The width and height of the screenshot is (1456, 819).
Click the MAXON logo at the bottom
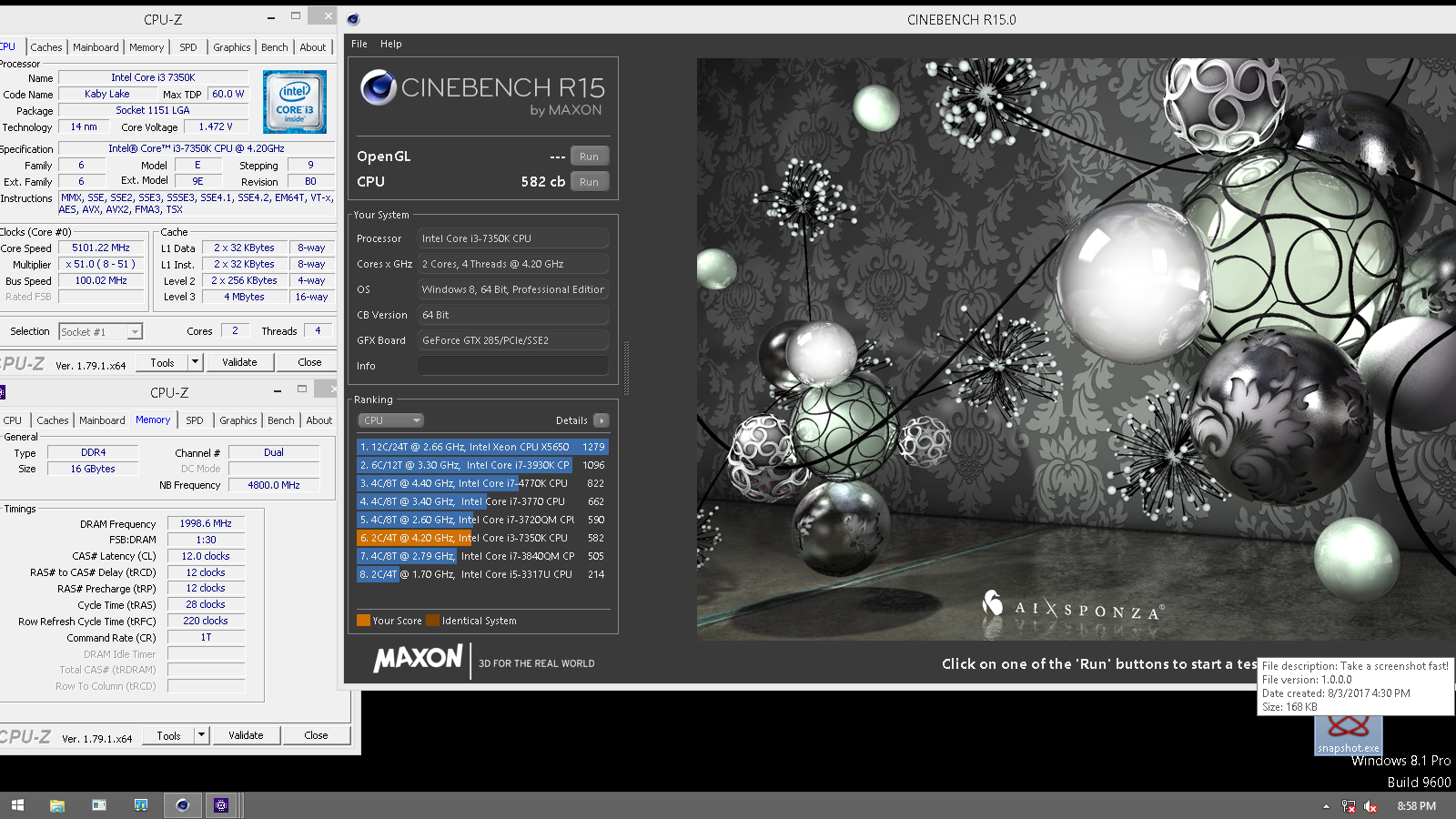click(418, 658)
